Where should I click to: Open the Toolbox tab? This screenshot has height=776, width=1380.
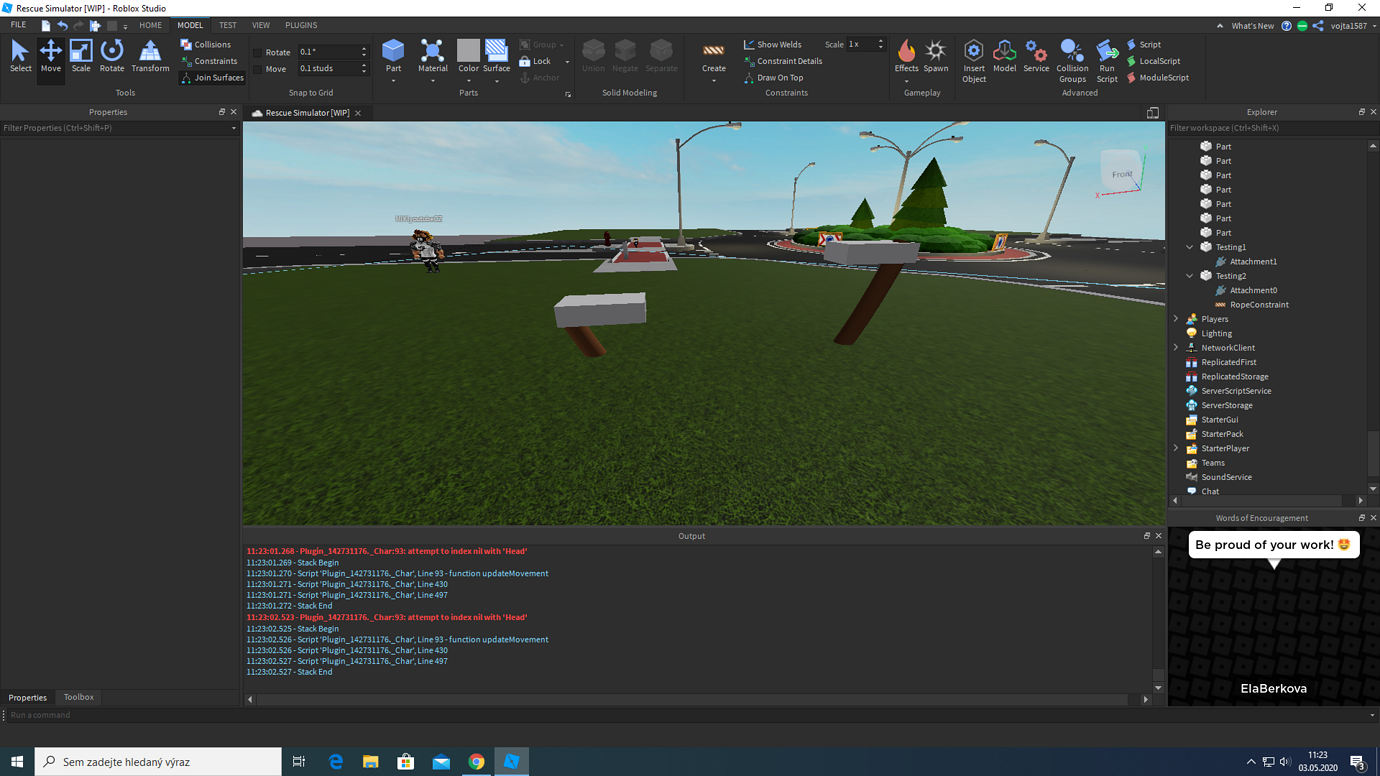[x=78, y=697]
